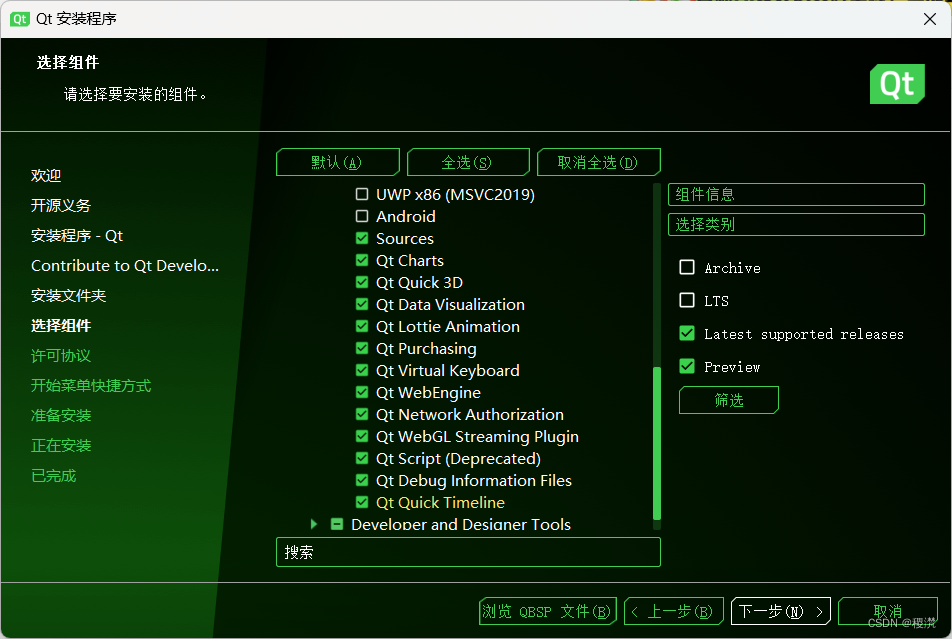Toggle Qt Network Authorization checkbox

pos(362,414)
